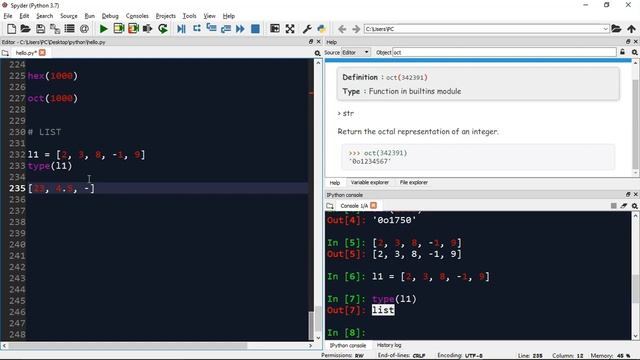Screen dimensions: 640x360
Task: Maximize the current pane
Action: tap(275, 29)
